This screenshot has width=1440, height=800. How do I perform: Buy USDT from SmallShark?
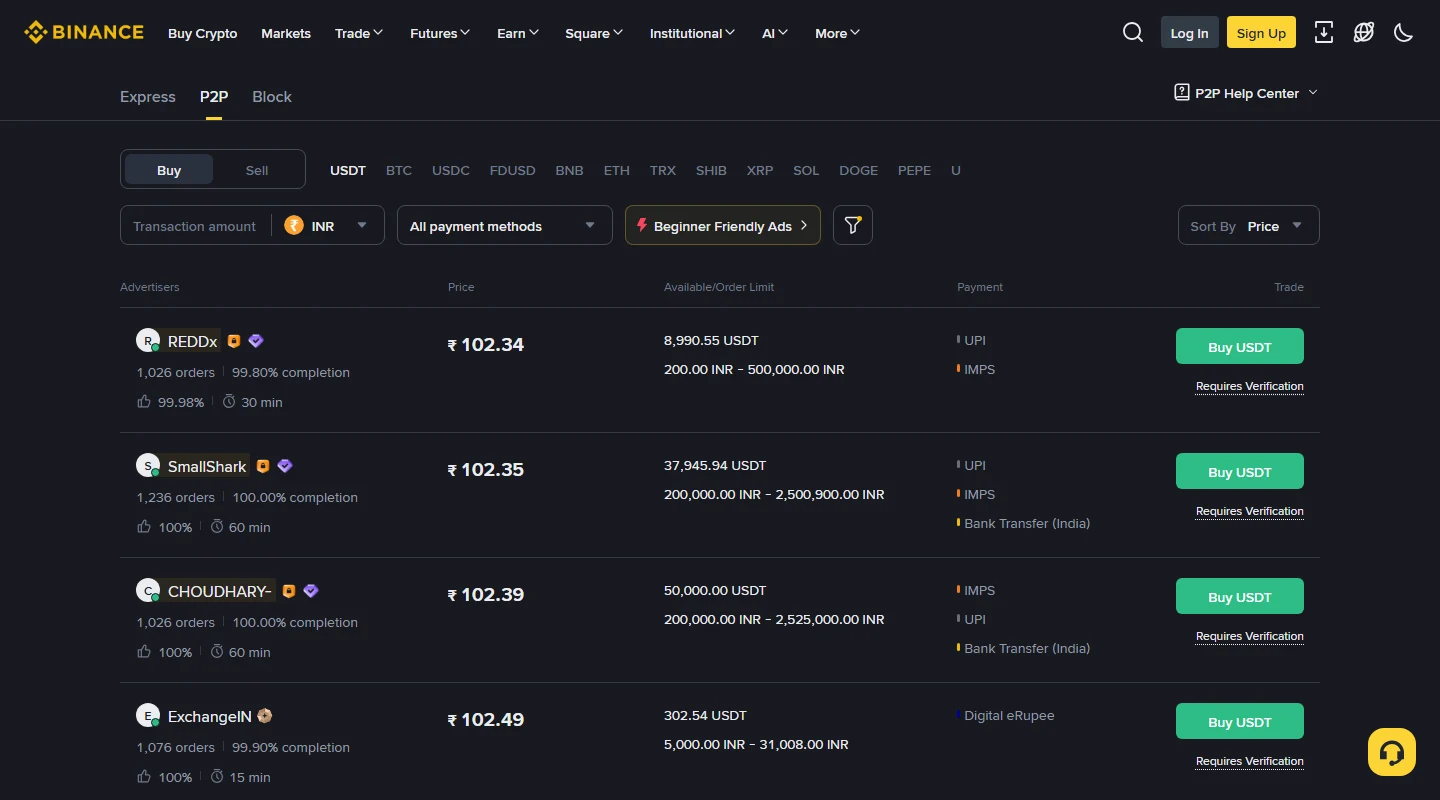pos(1240,471)
